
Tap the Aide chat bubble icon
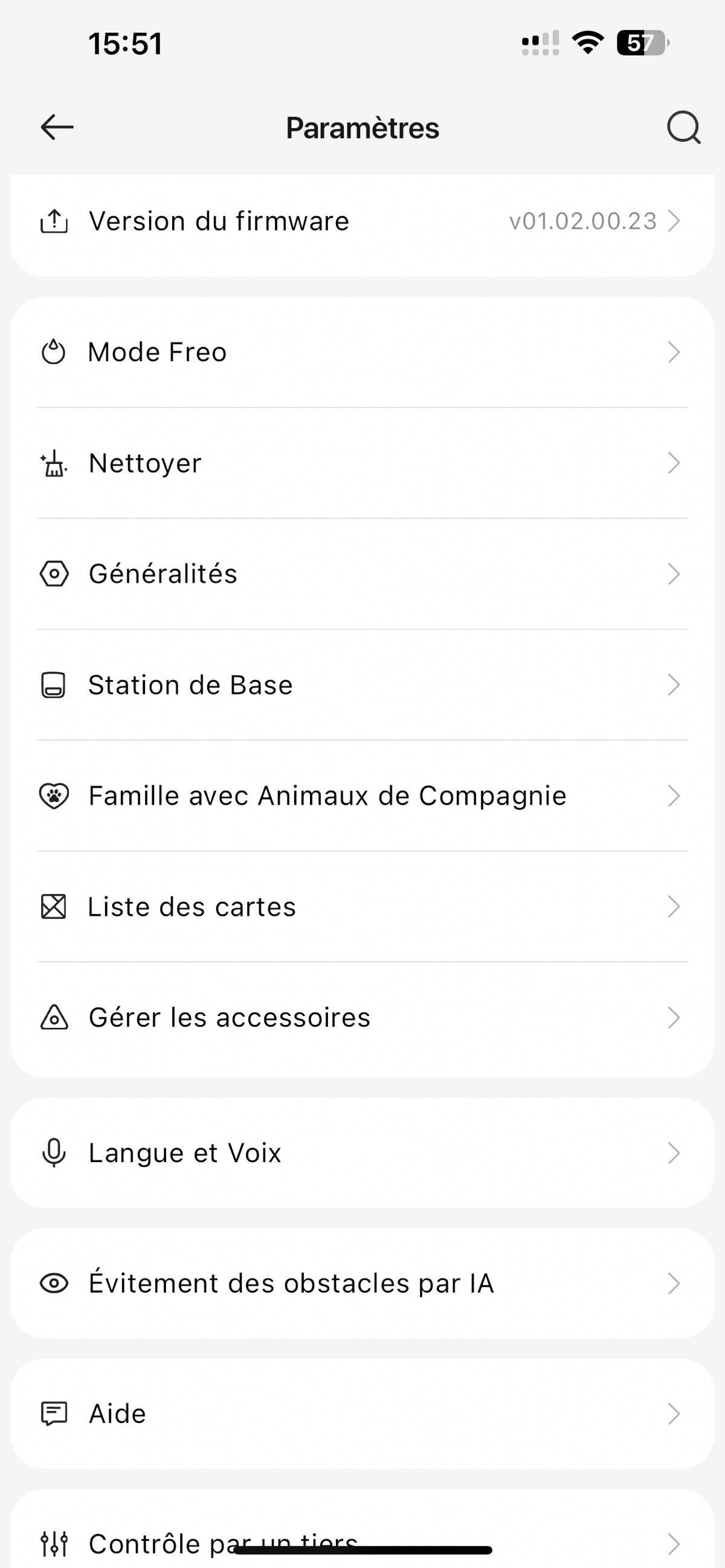point(54,1413)
